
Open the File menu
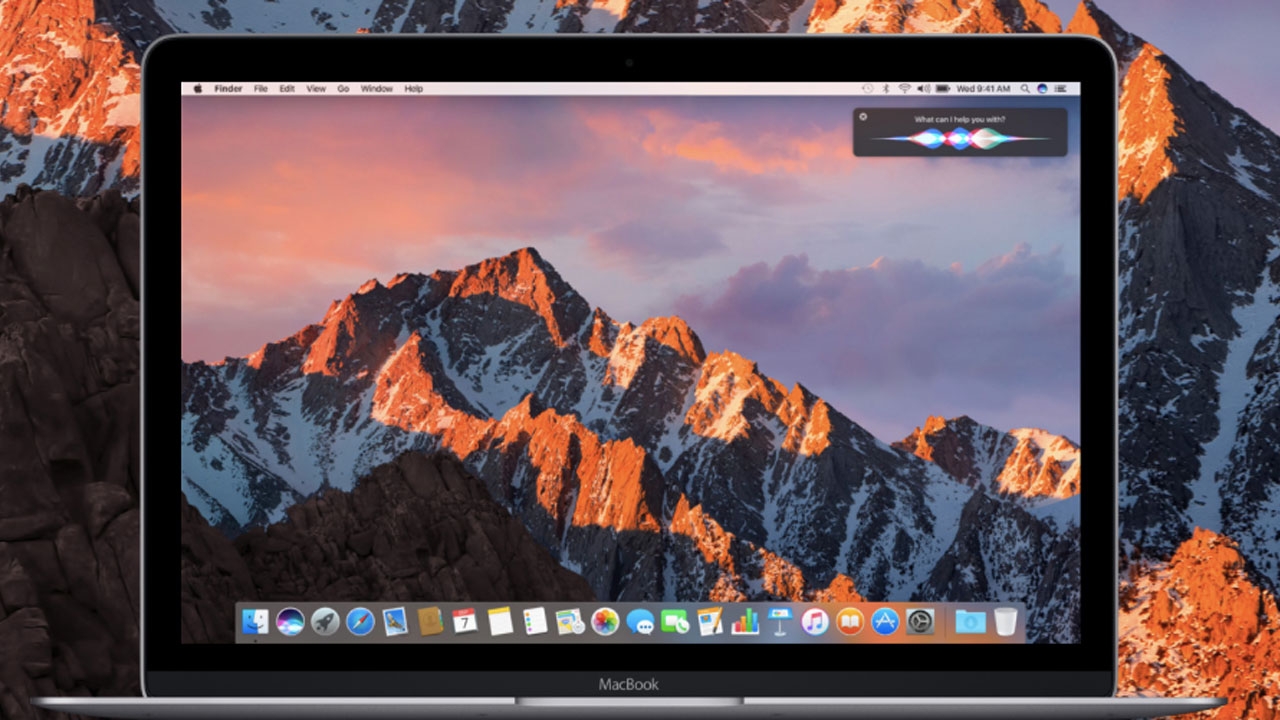point(260,89)
